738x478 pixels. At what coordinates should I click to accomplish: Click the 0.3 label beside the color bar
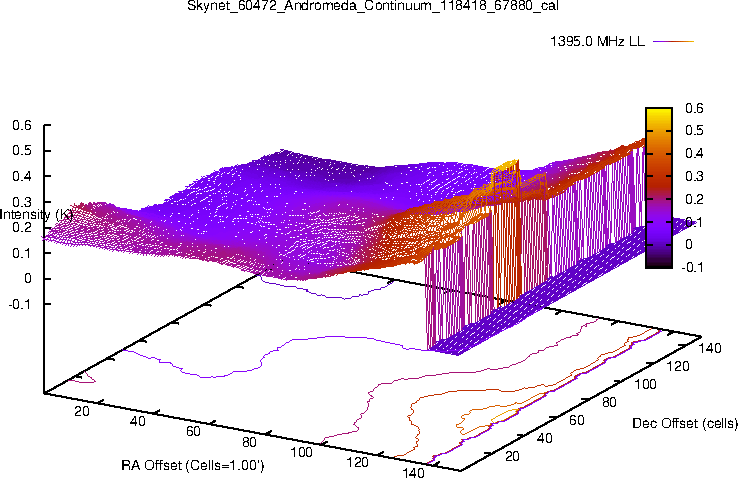pyautogui.click(x=694, y=176)
